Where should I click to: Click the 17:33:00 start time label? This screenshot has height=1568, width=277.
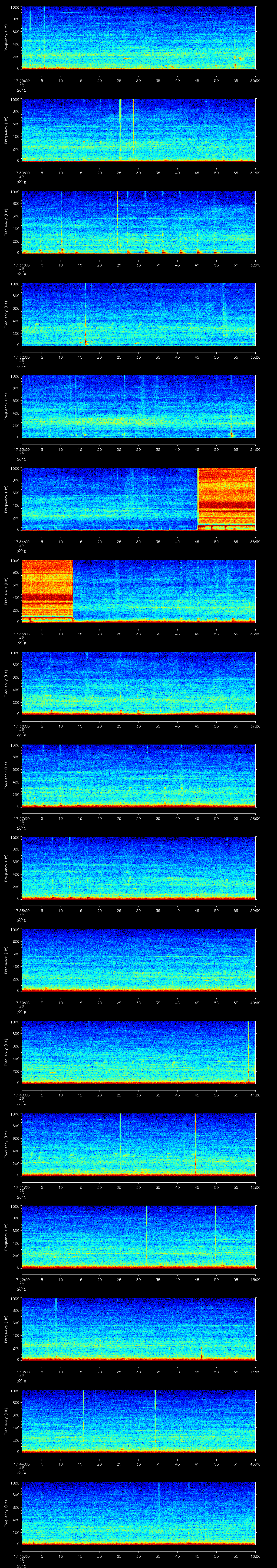[x=21, y=449]
